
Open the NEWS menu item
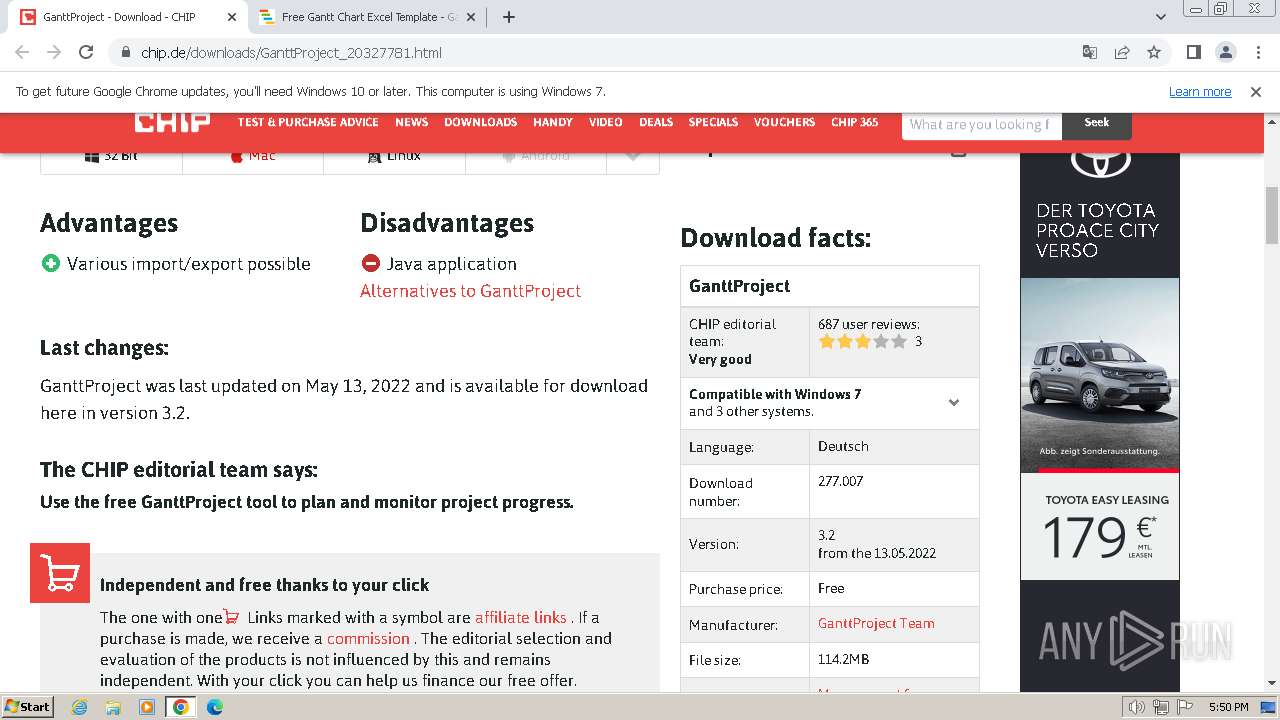point(411,122)
